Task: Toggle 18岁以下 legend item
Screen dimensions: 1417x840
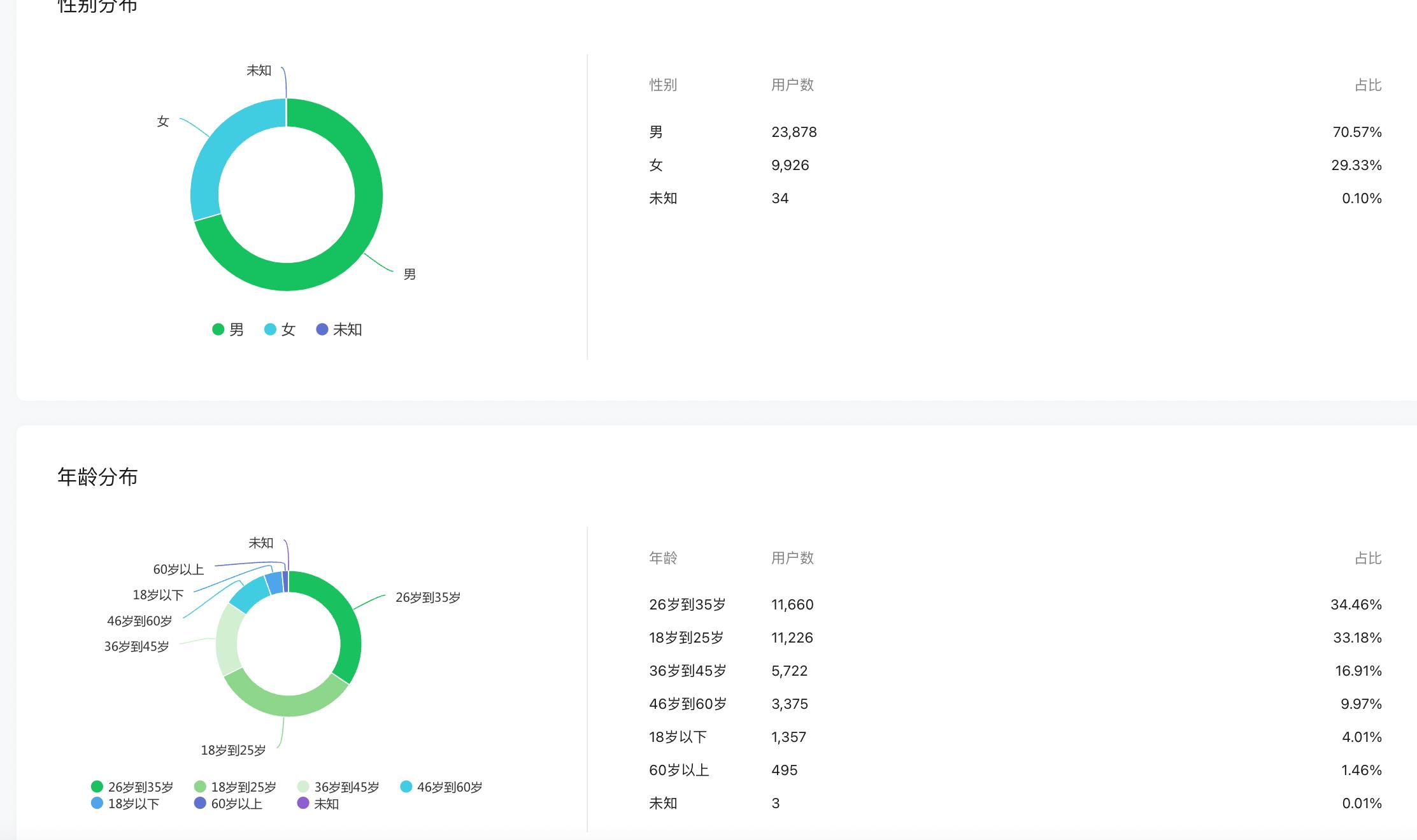Action: coord(125,804)
